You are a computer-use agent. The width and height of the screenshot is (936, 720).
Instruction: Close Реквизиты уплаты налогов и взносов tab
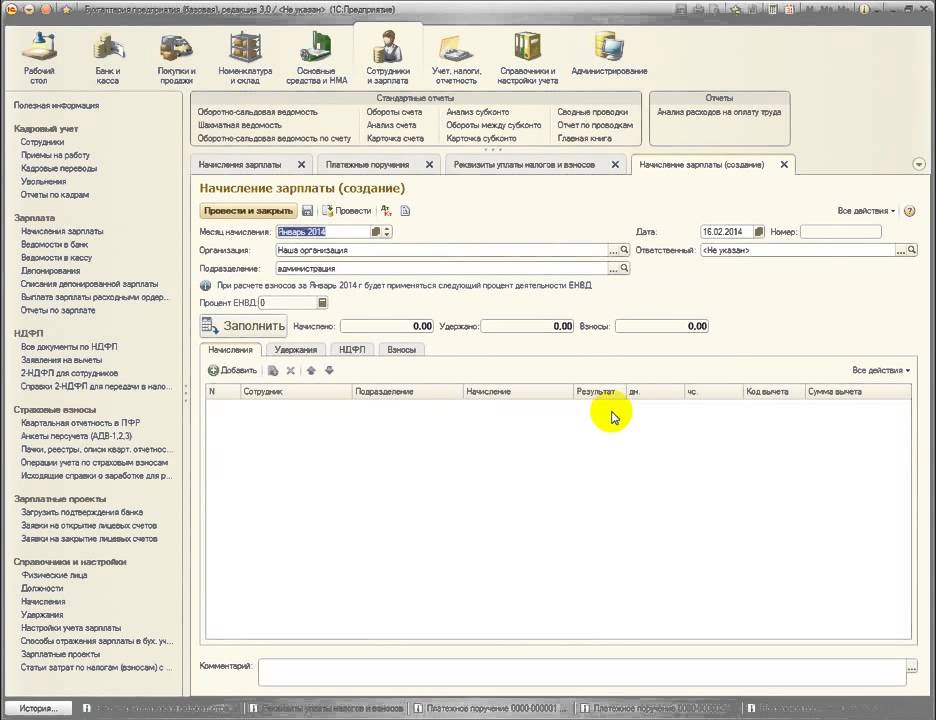(615, 164)
